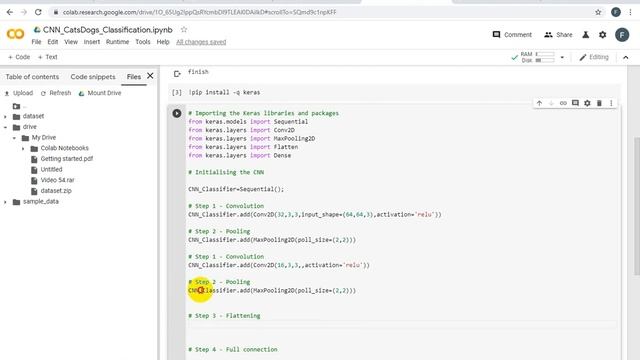Screen dimensions: 640x360
Task: Select the Colab Notebooks folder
Action: pyautogui.click(x=60, y=148)
